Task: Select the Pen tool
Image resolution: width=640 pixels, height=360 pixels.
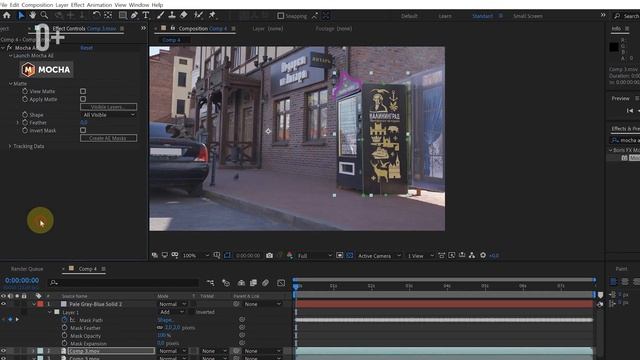Action: click(134, 15)
